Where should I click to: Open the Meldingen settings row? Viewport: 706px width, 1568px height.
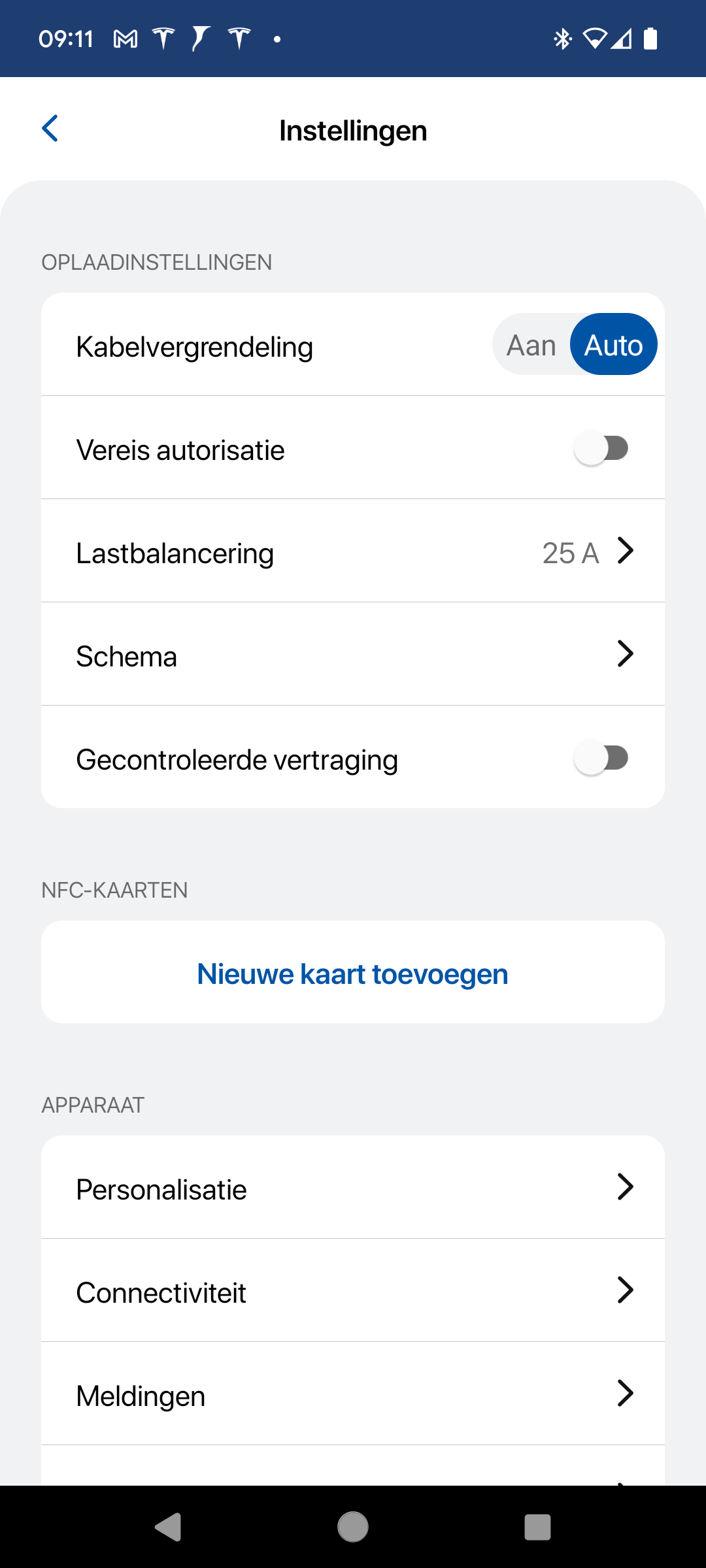pos(353,1394)
